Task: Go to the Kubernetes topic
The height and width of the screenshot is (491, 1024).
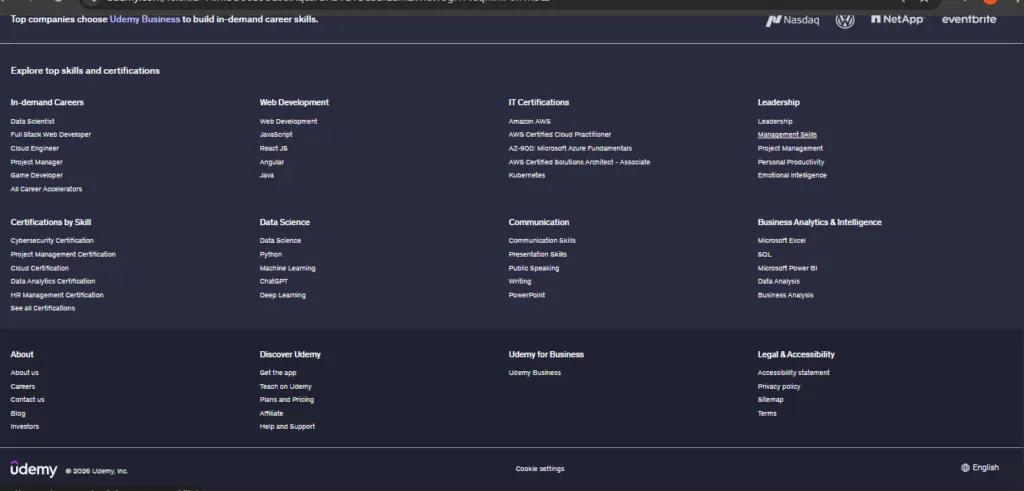Action: point(526,175)
